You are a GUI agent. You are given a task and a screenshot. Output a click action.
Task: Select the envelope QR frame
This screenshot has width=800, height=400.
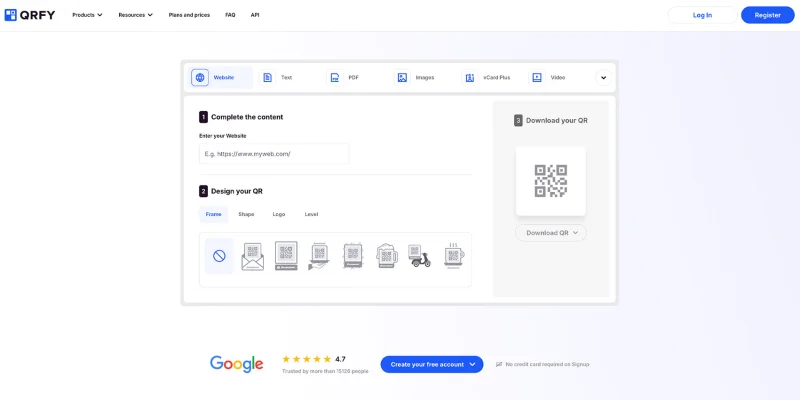click(x=253, y=256)
